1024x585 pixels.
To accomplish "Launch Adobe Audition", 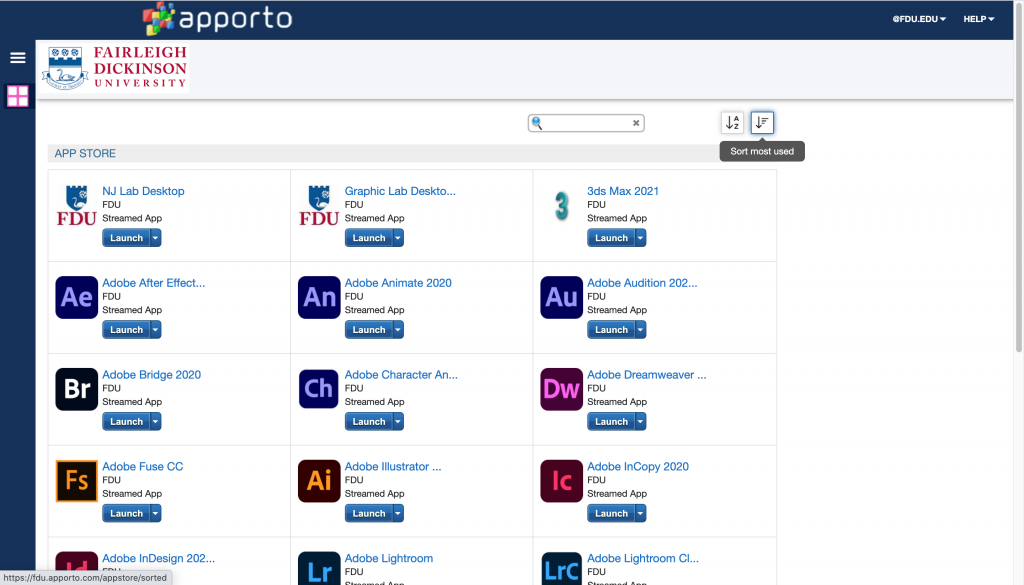I will (611, 330).
